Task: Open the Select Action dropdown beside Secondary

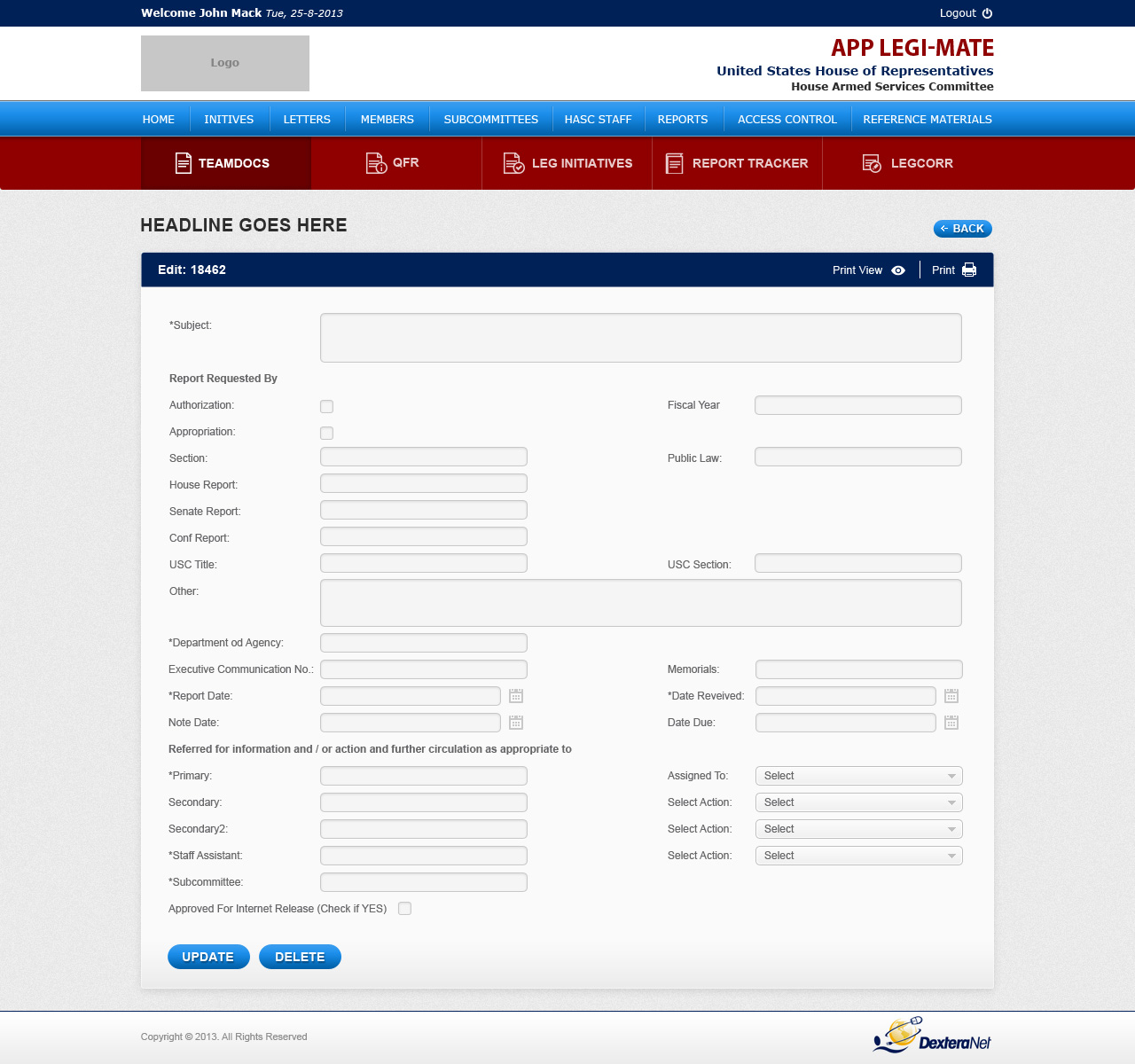Action: point(858,802)
